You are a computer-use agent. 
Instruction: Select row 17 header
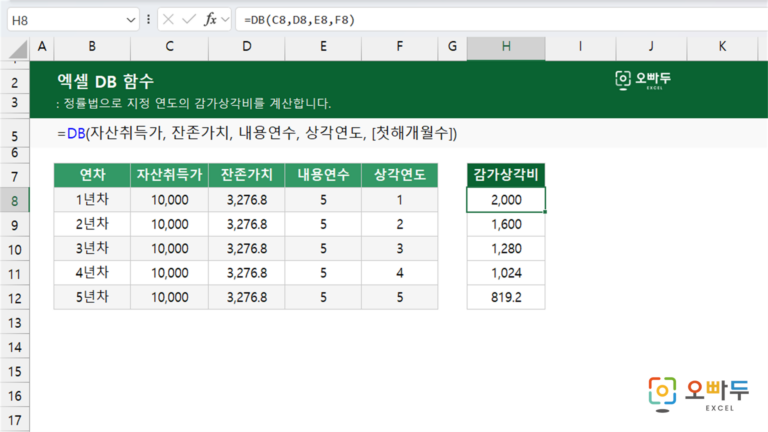click(x=15, y=420)
